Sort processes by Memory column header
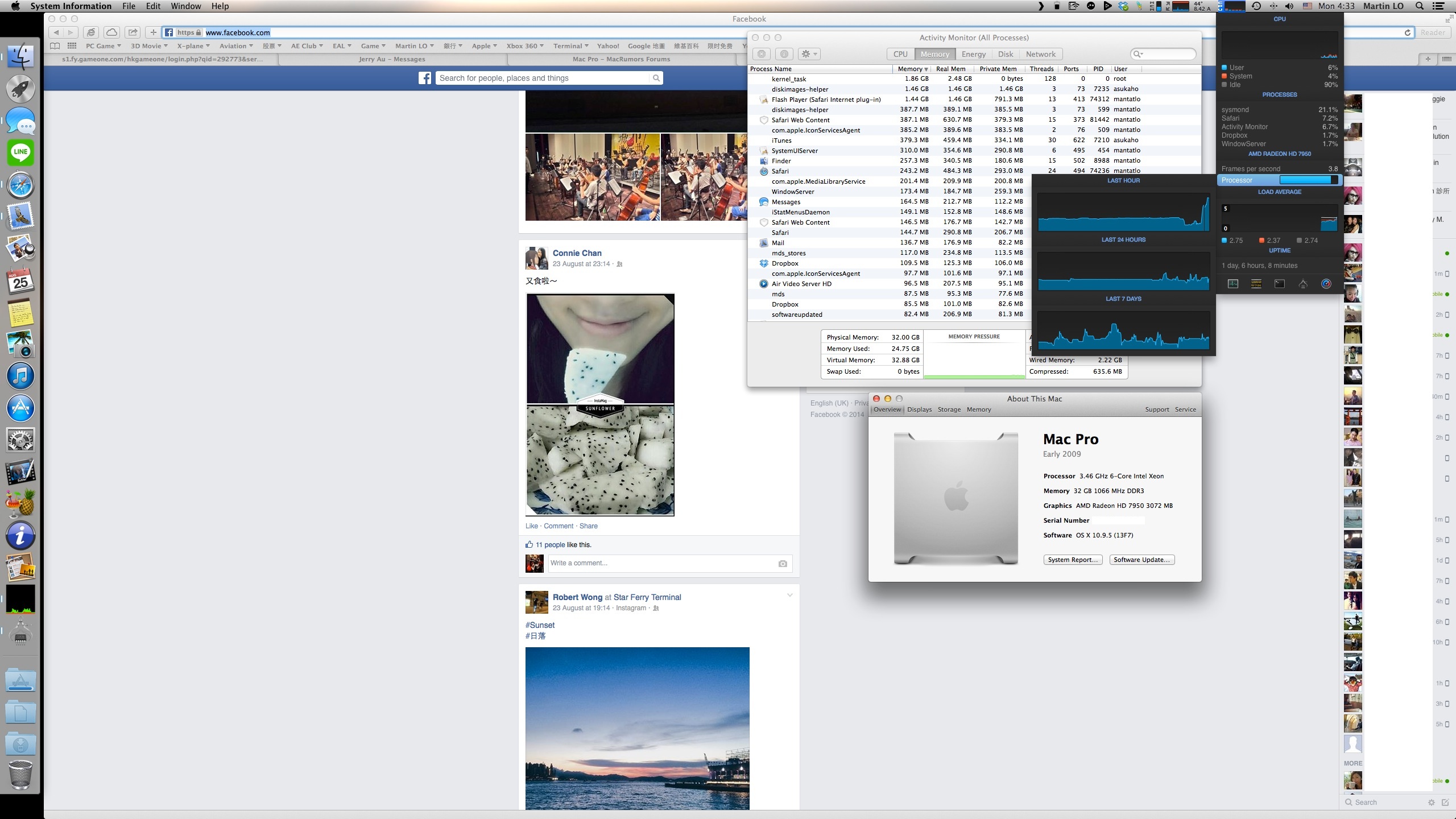Screen dimensions: 1456x819 pyautogui.click(x=912, y=69)
